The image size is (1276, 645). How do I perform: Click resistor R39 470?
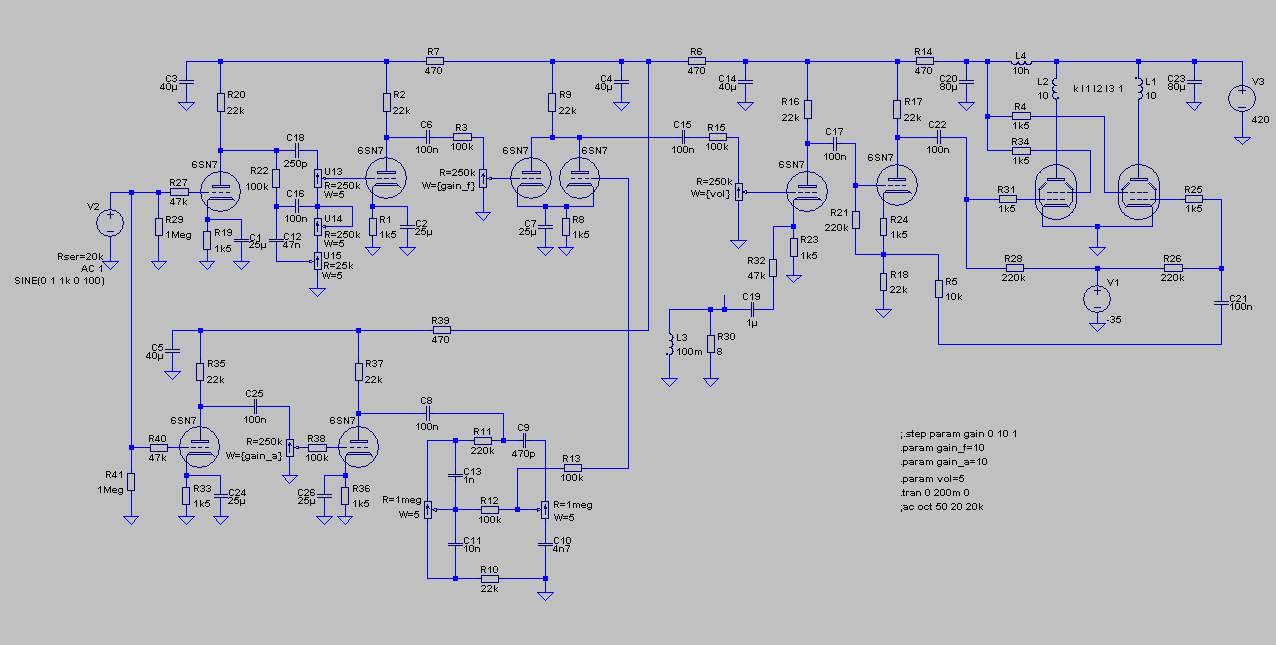441,328
